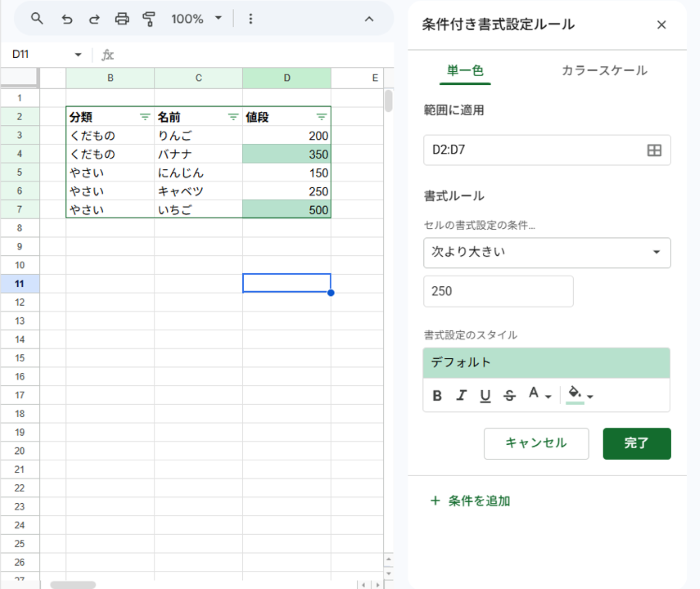
Task: Click the undo arrow icon
Action: (67, 19)
